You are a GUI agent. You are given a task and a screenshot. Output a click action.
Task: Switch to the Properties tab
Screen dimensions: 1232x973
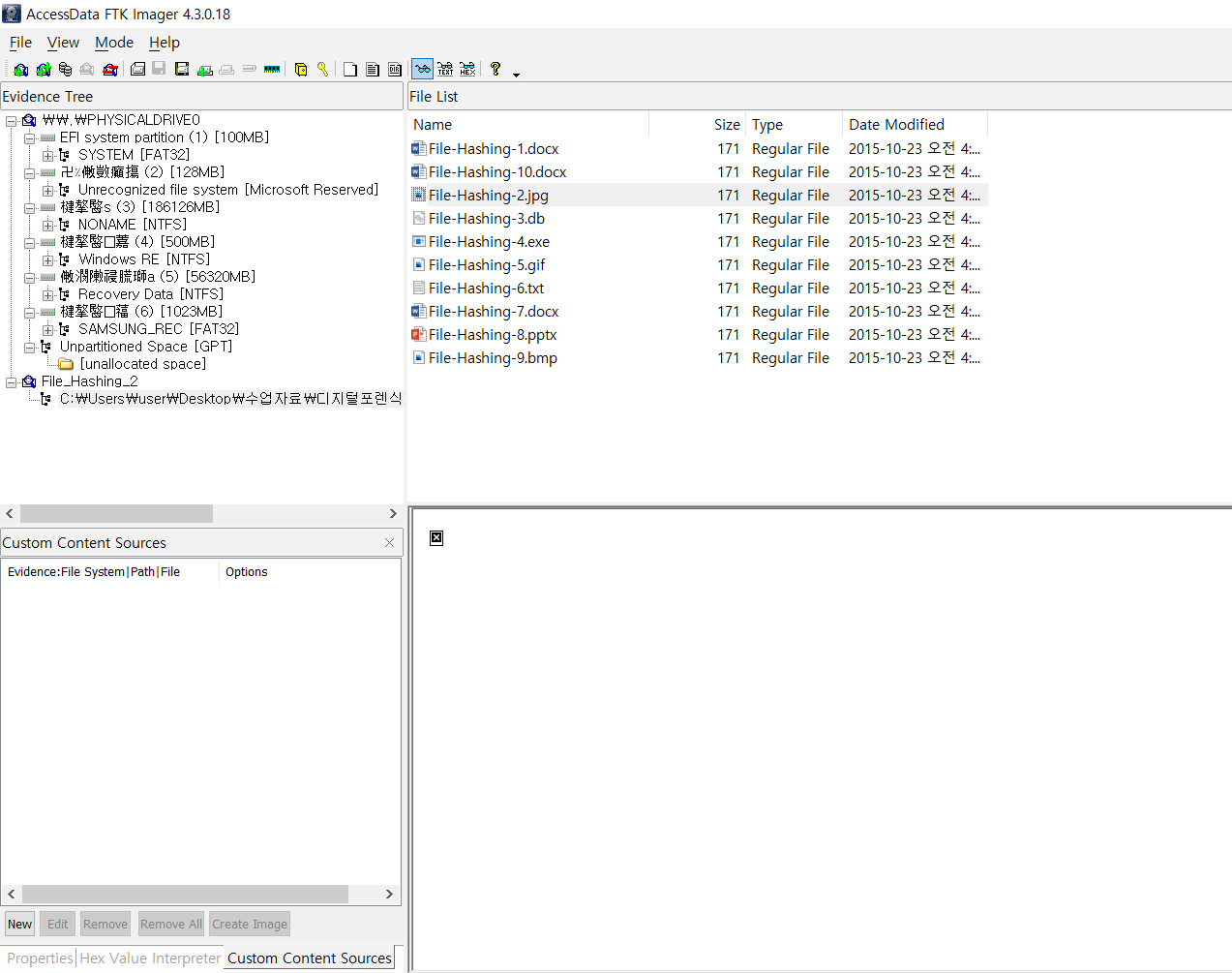[40, 958]
